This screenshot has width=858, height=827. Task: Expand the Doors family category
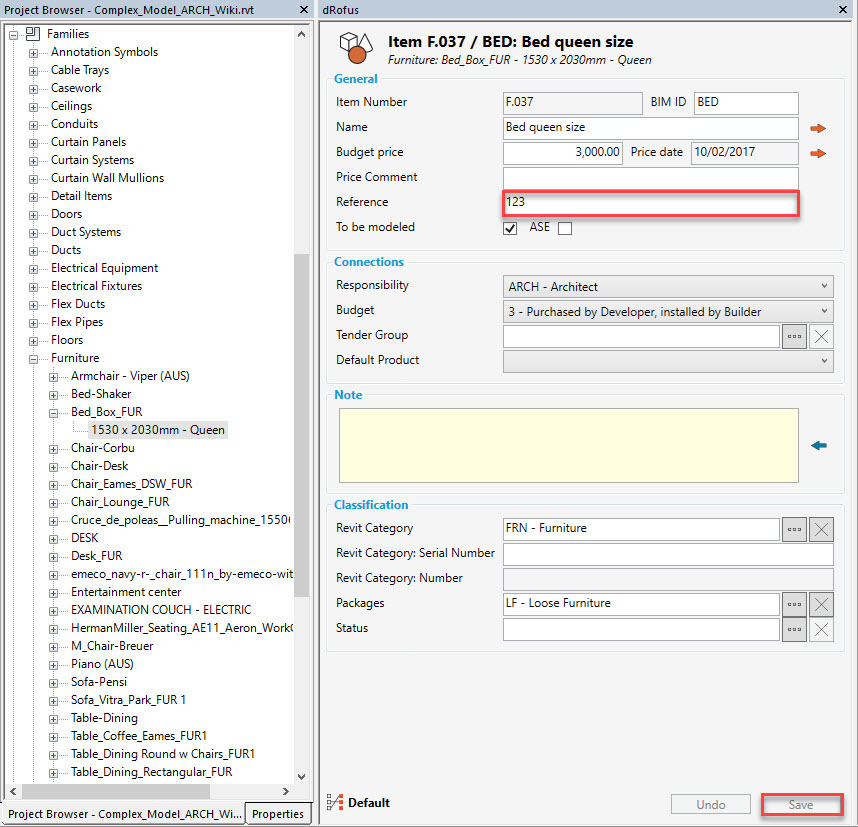click(34, 214)
